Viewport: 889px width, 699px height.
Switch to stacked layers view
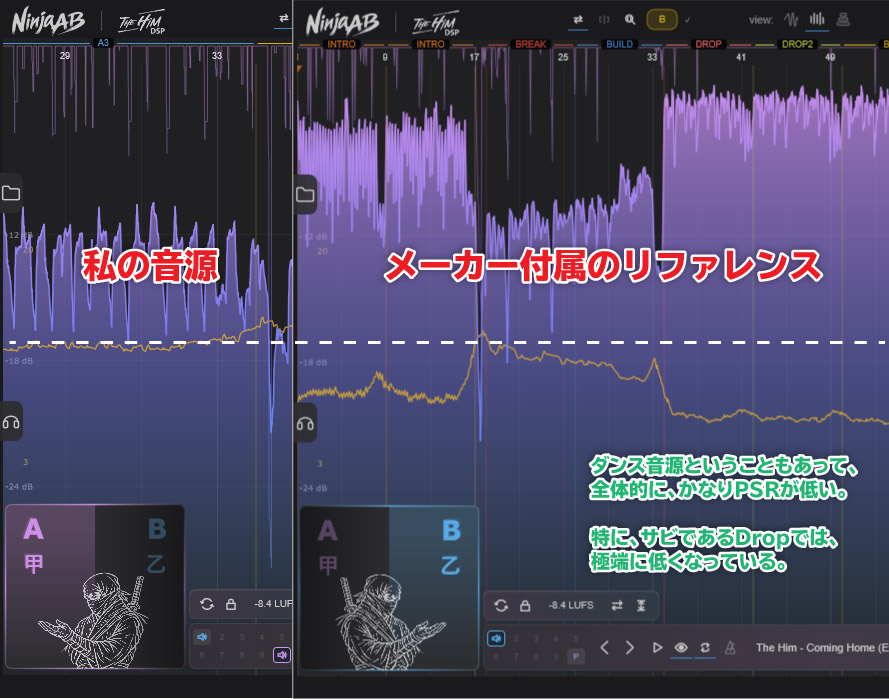click(843, 19)
